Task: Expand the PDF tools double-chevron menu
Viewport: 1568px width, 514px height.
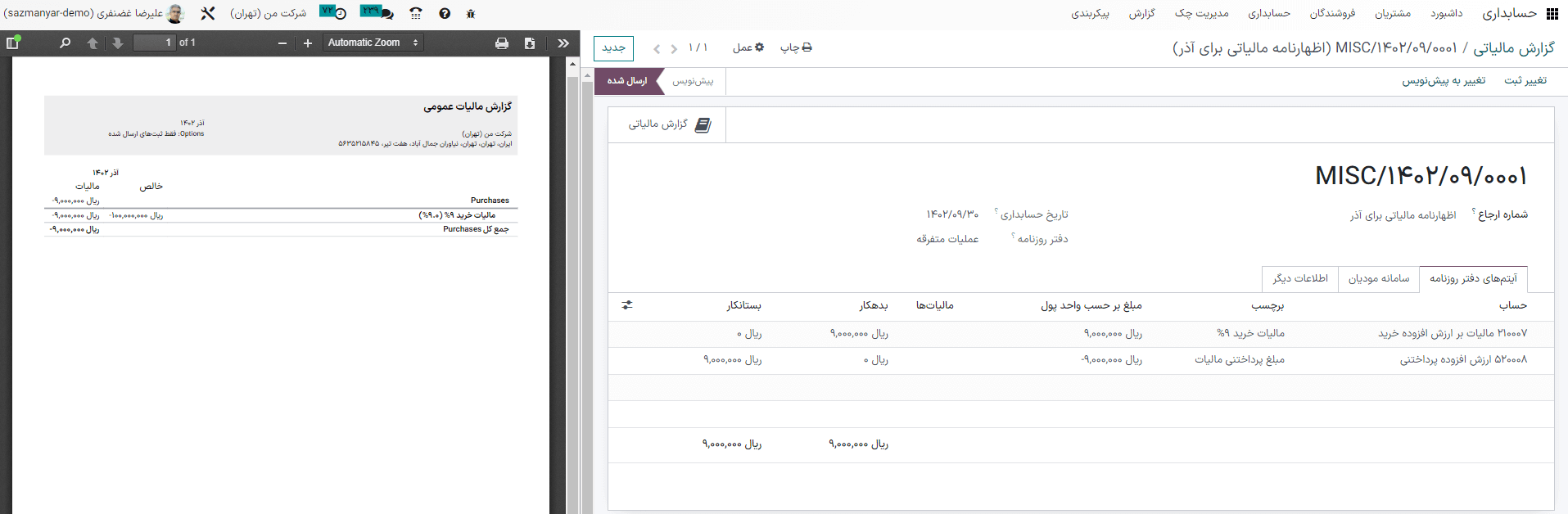Action: [563, 43]
